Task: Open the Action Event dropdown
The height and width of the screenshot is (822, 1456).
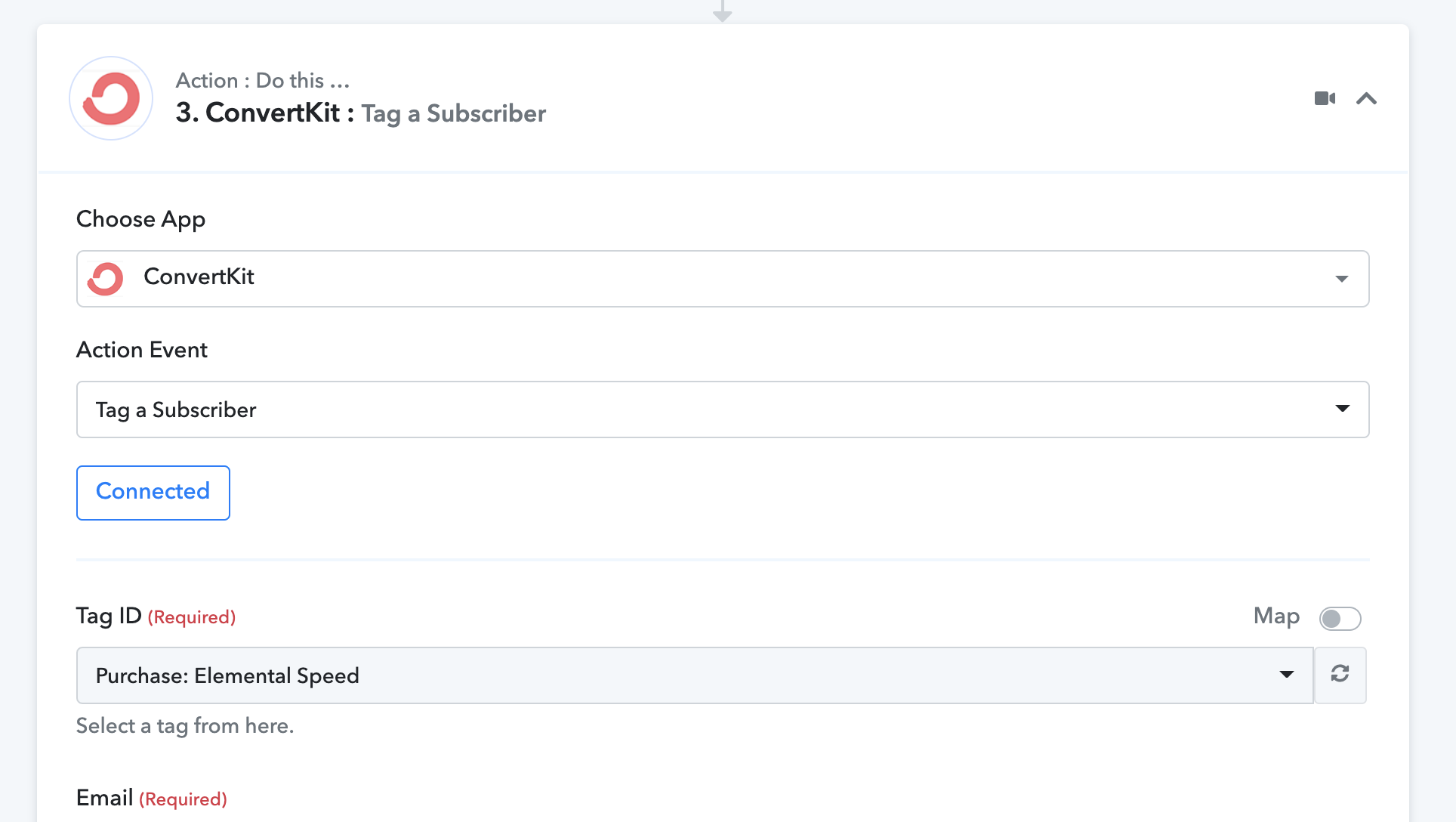Action: 723,409
